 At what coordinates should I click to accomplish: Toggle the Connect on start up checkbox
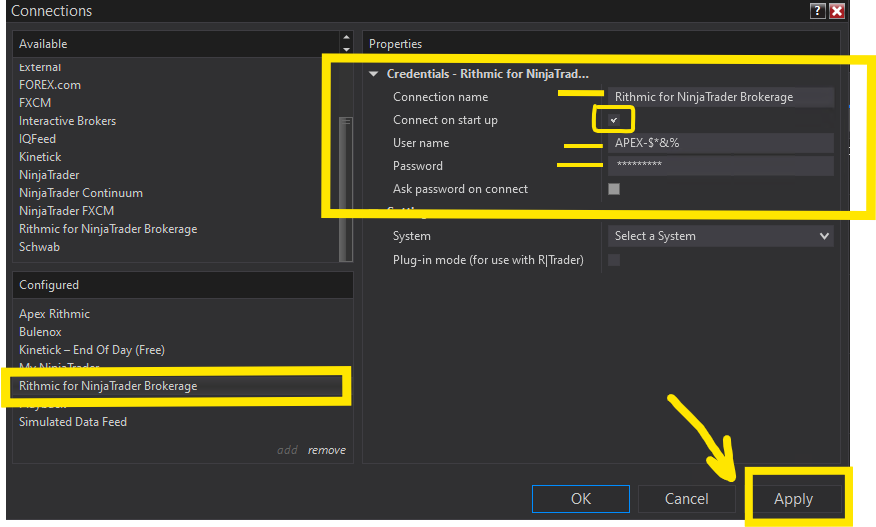[x=613, y=120]
